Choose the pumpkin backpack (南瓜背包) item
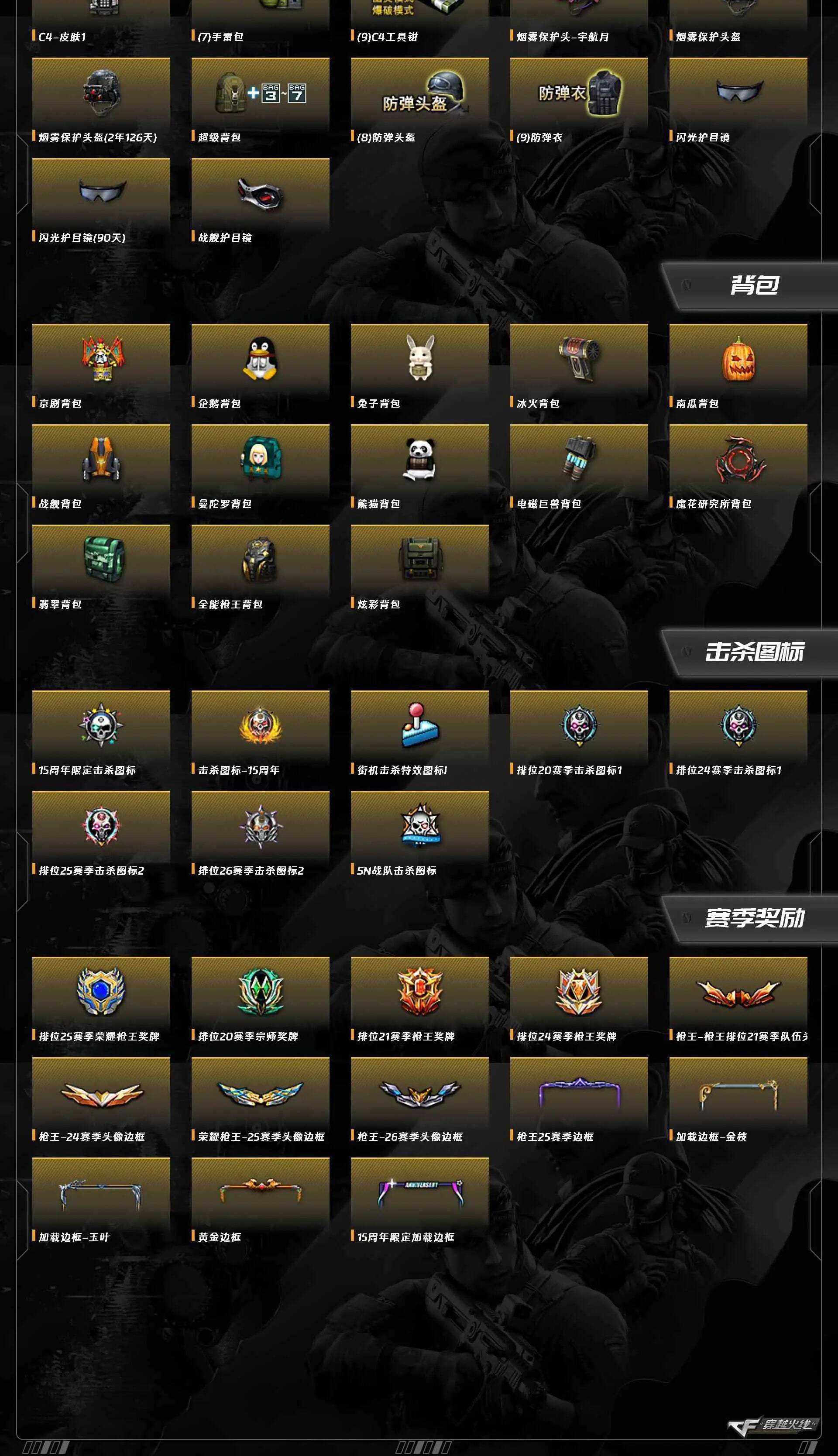The image size is (838, 1456). click(738, 367)
